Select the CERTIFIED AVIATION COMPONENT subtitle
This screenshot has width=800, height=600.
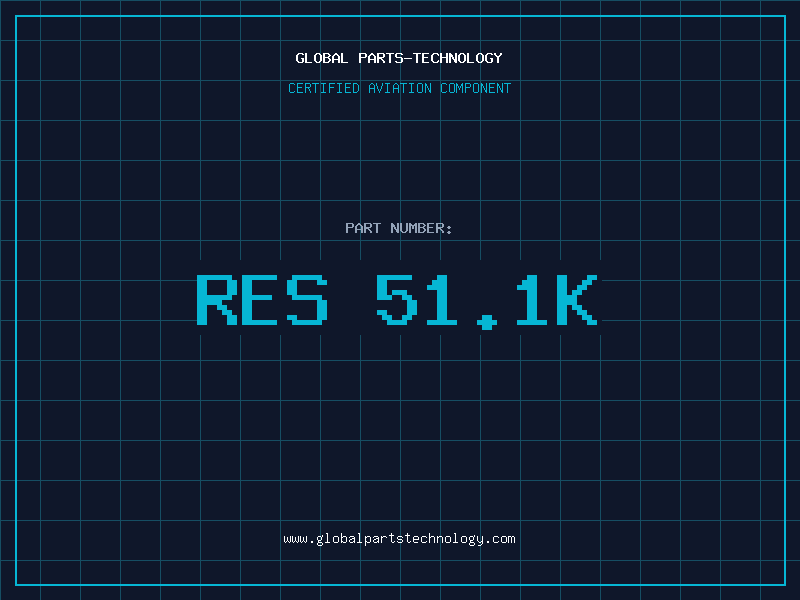point(399,88)
